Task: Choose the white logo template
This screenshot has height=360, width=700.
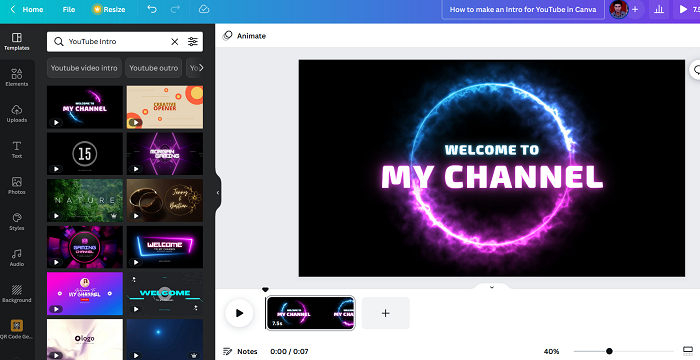Action: pyautogui.click(x=85, y=339)
